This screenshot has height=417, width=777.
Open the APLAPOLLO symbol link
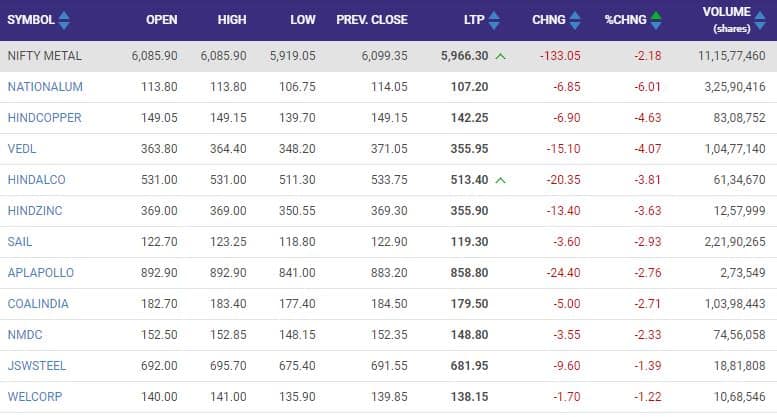[x=40, y=273]
